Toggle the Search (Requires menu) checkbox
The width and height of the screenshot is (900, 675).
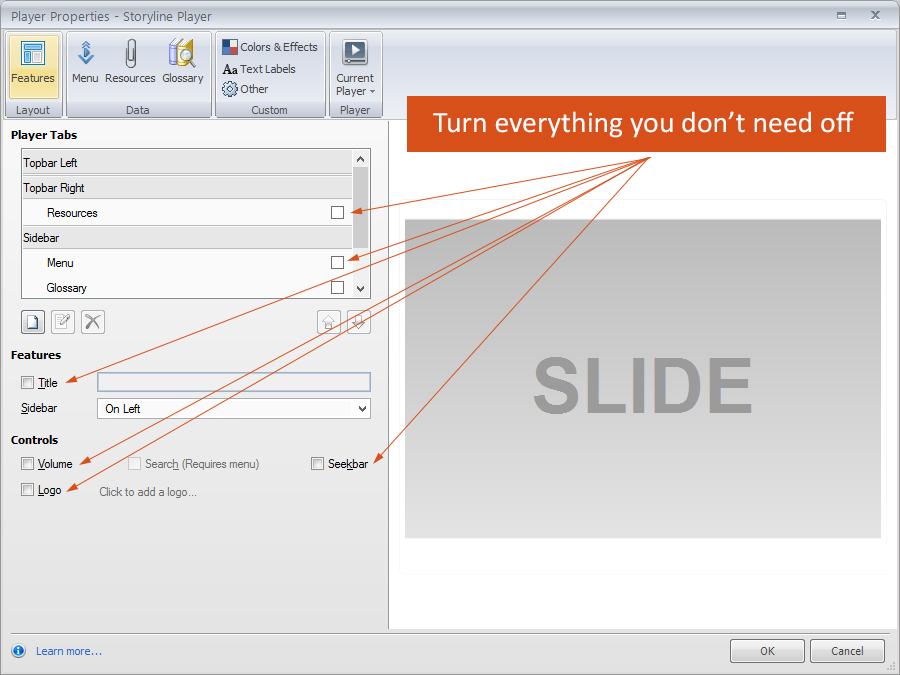[134, 463]
